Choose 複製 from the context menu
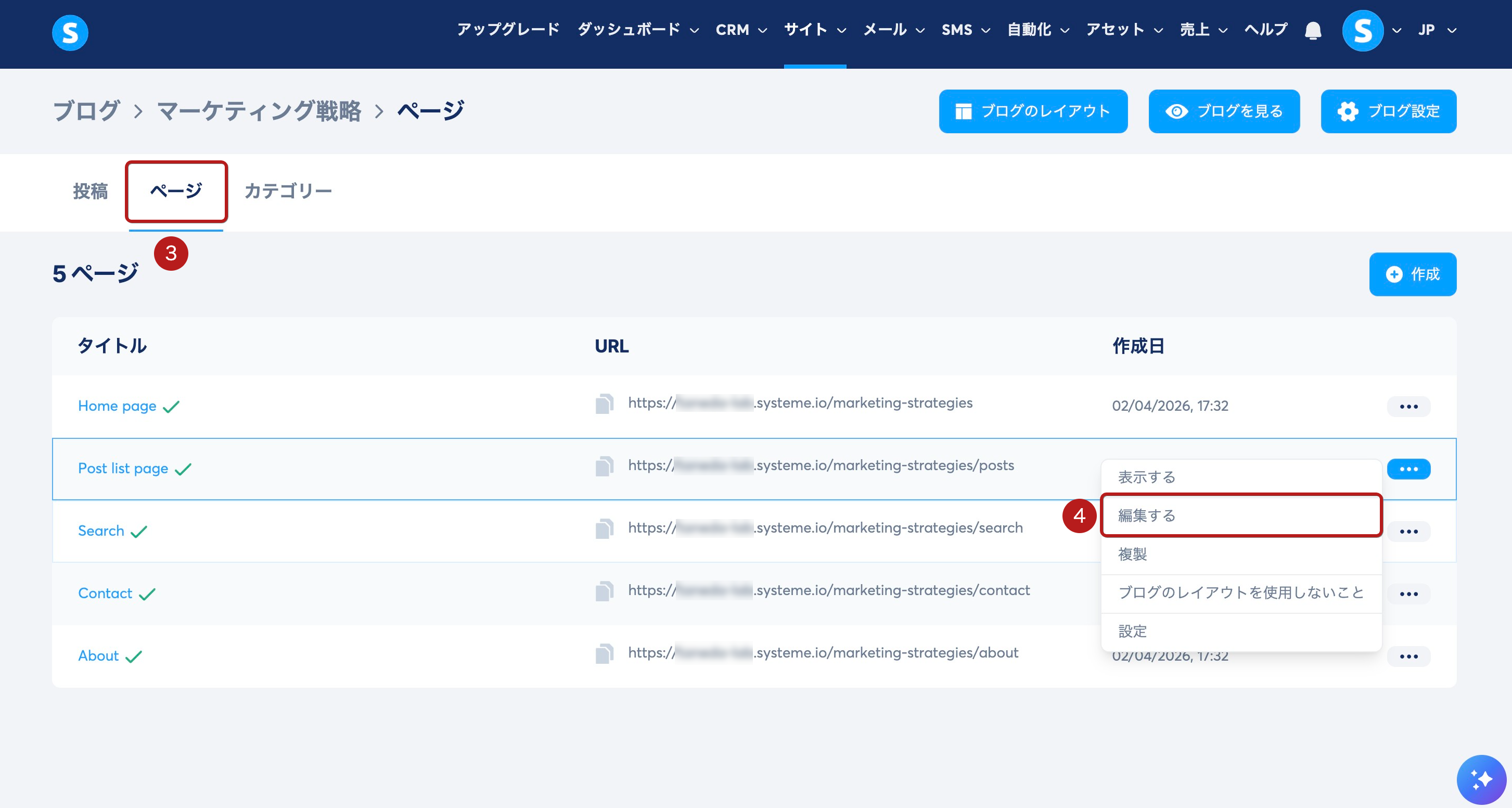The width and height of the screenshot is (1512, 808). (x=1133, y=554)
